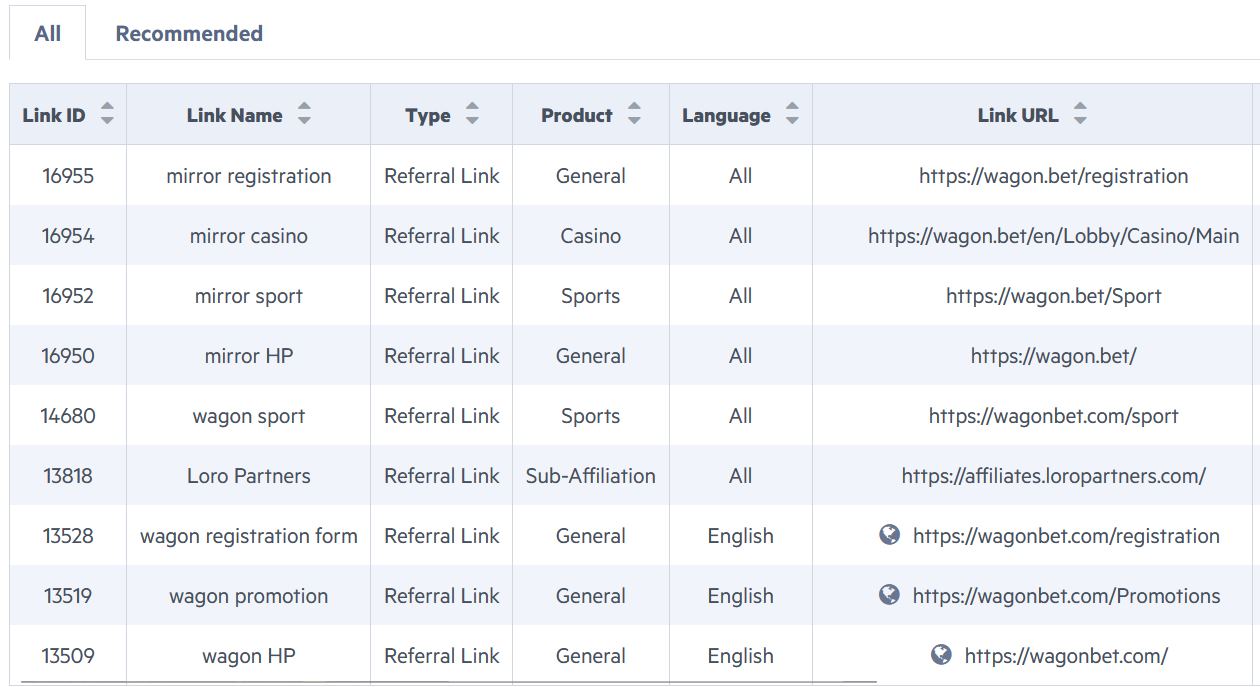Open https://affiliates.loropartners.com/ link URL
Viewport: 1260px width, 687px height.
coord(1054,476)
